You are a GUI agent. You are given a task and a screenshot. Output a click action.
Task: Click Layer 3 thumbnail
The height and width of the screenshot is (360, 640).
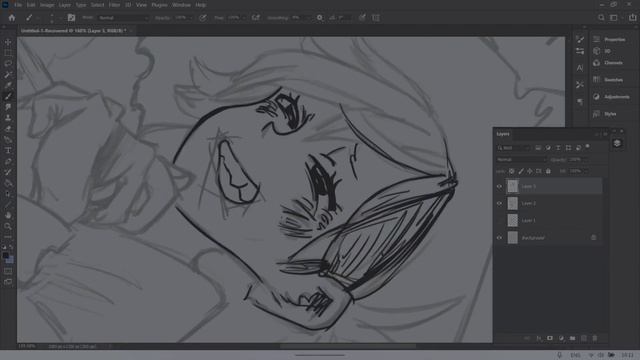513,186
